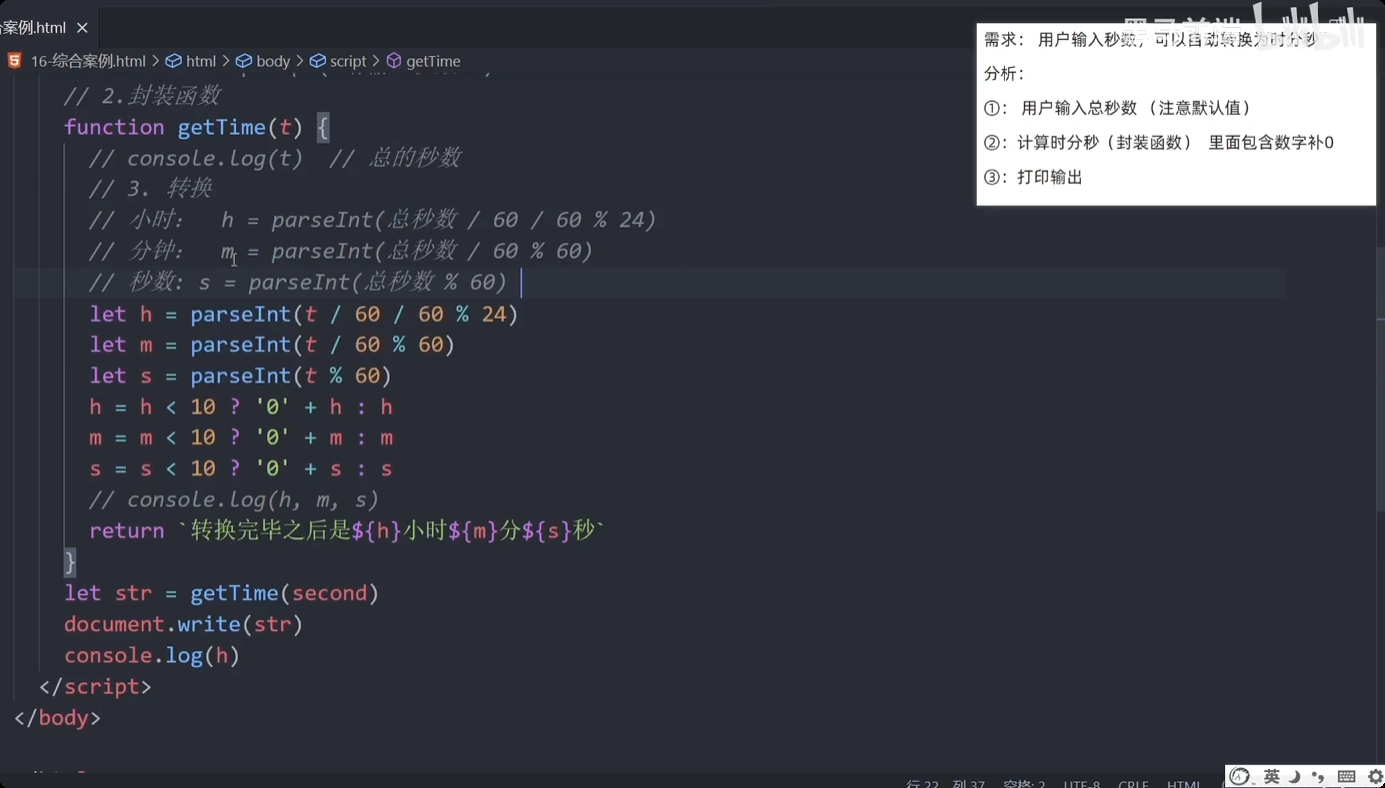Click line 'let h = parseInt(t / 60 / 60 % 24)'

[304, 314]
